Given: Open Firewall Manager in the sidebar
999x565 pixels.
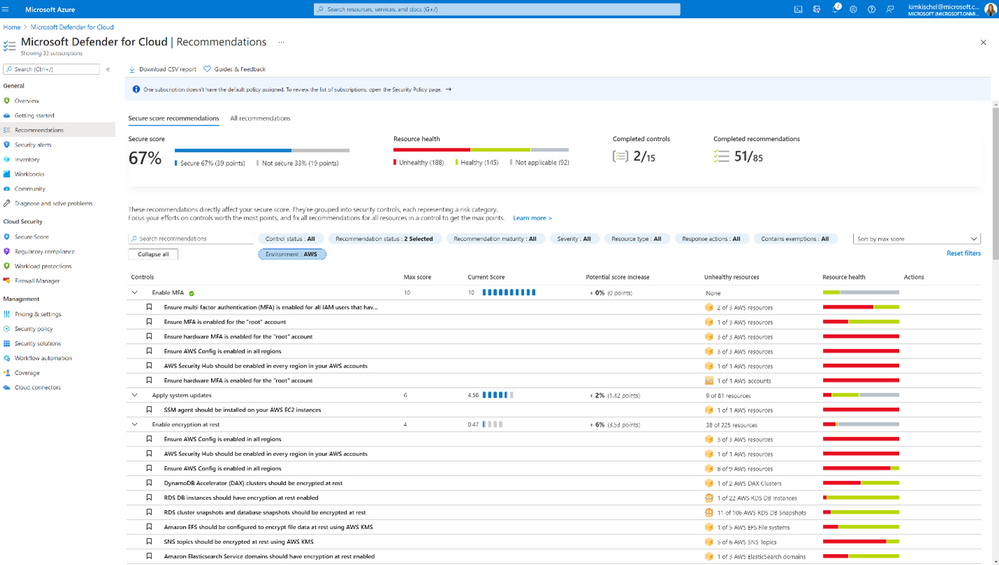Looking at the screenshot, I should click(37, 281).
